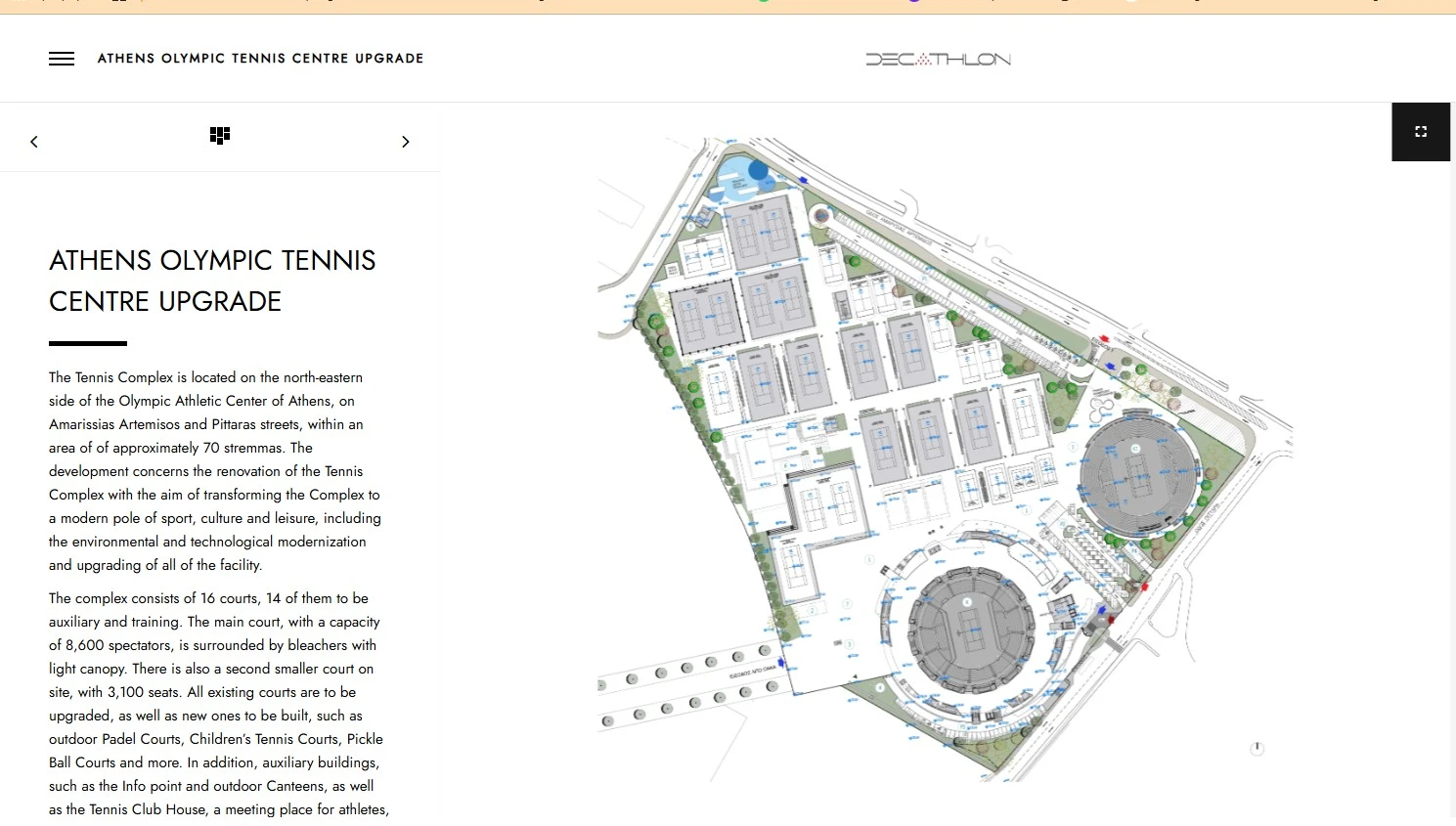Viewport: 1456px width, 826px height.
Task: Click the paragraph starting 'The complex consists of 16 courts'
Action: (x=219, y=704)
